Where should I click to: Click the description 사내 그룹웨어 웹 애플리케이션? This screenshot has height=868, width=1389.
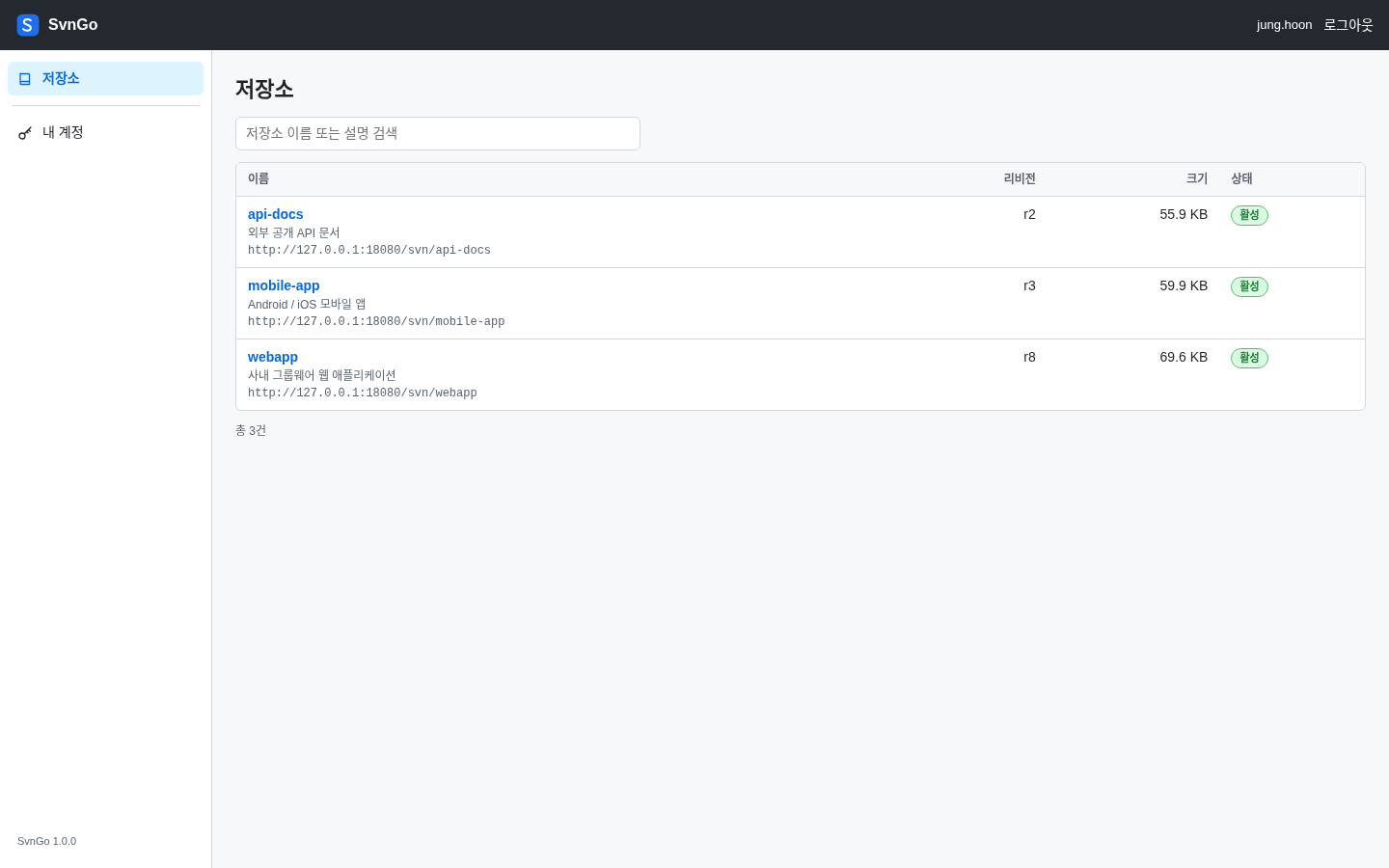(322, 376)
